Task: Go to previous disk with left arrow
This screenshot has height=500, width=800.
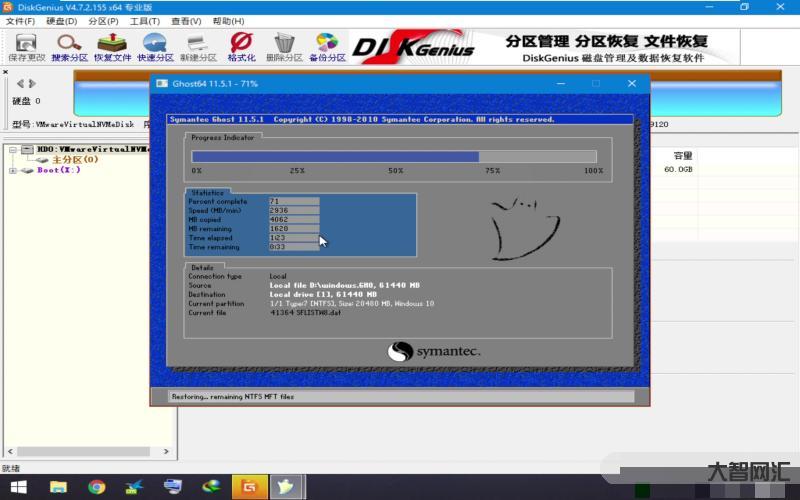Action: (19, 84)
